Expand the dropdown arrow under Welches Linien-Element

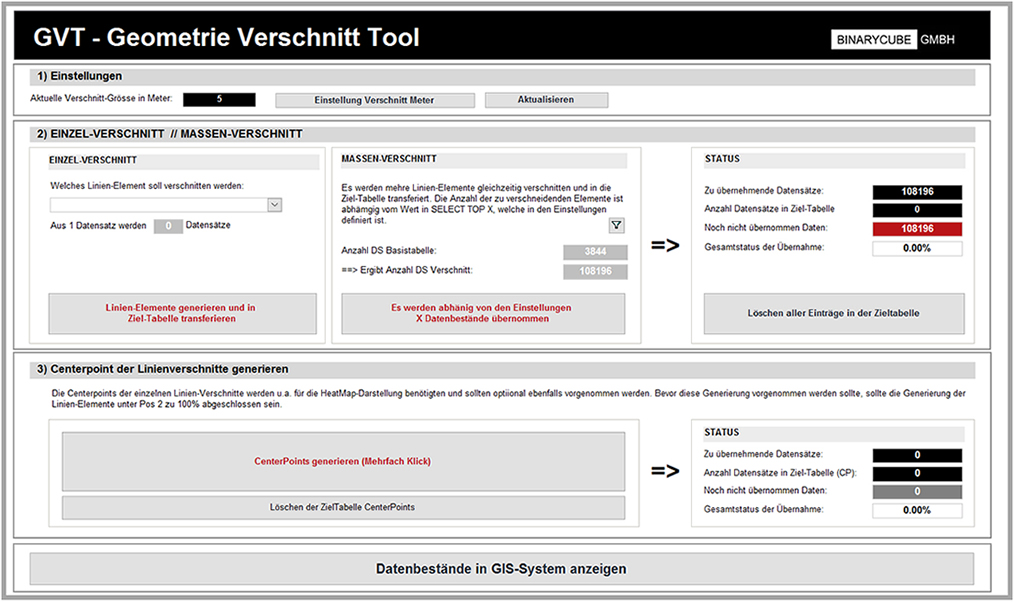tap(274, 204)
